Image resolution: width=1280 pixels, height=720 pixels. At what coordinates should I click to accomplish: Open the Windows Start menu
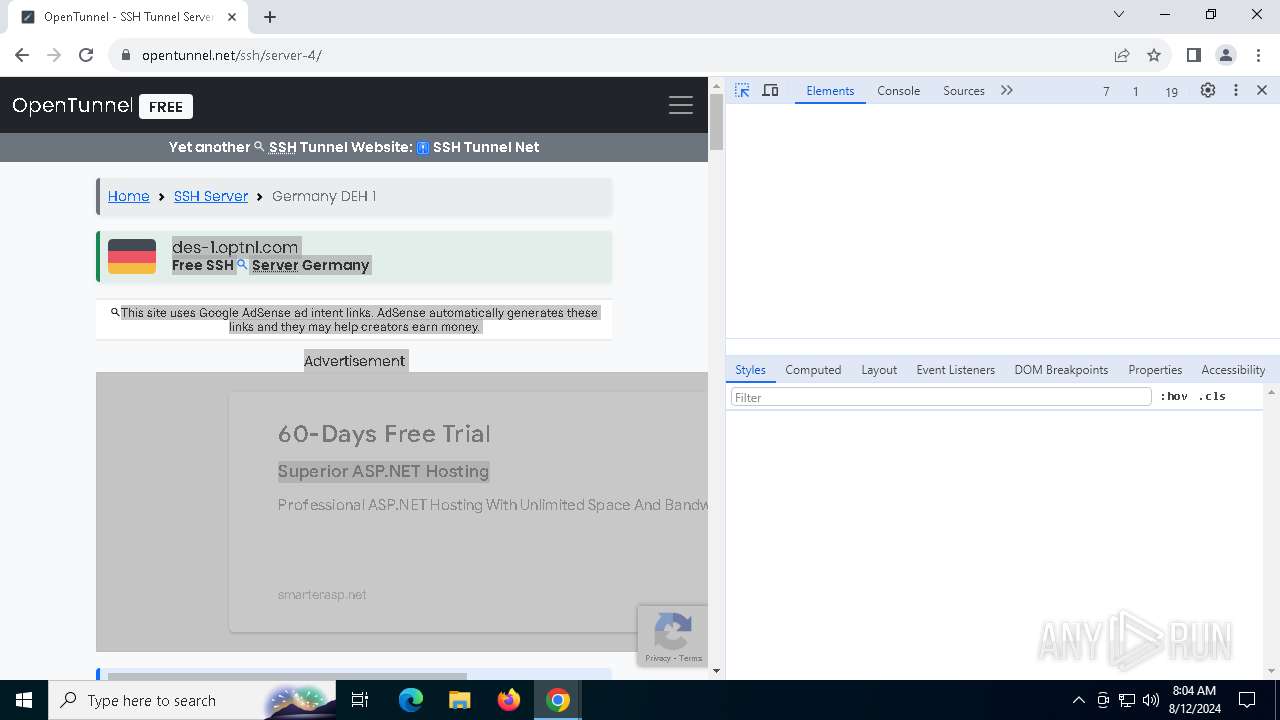(x=24, y=700)
